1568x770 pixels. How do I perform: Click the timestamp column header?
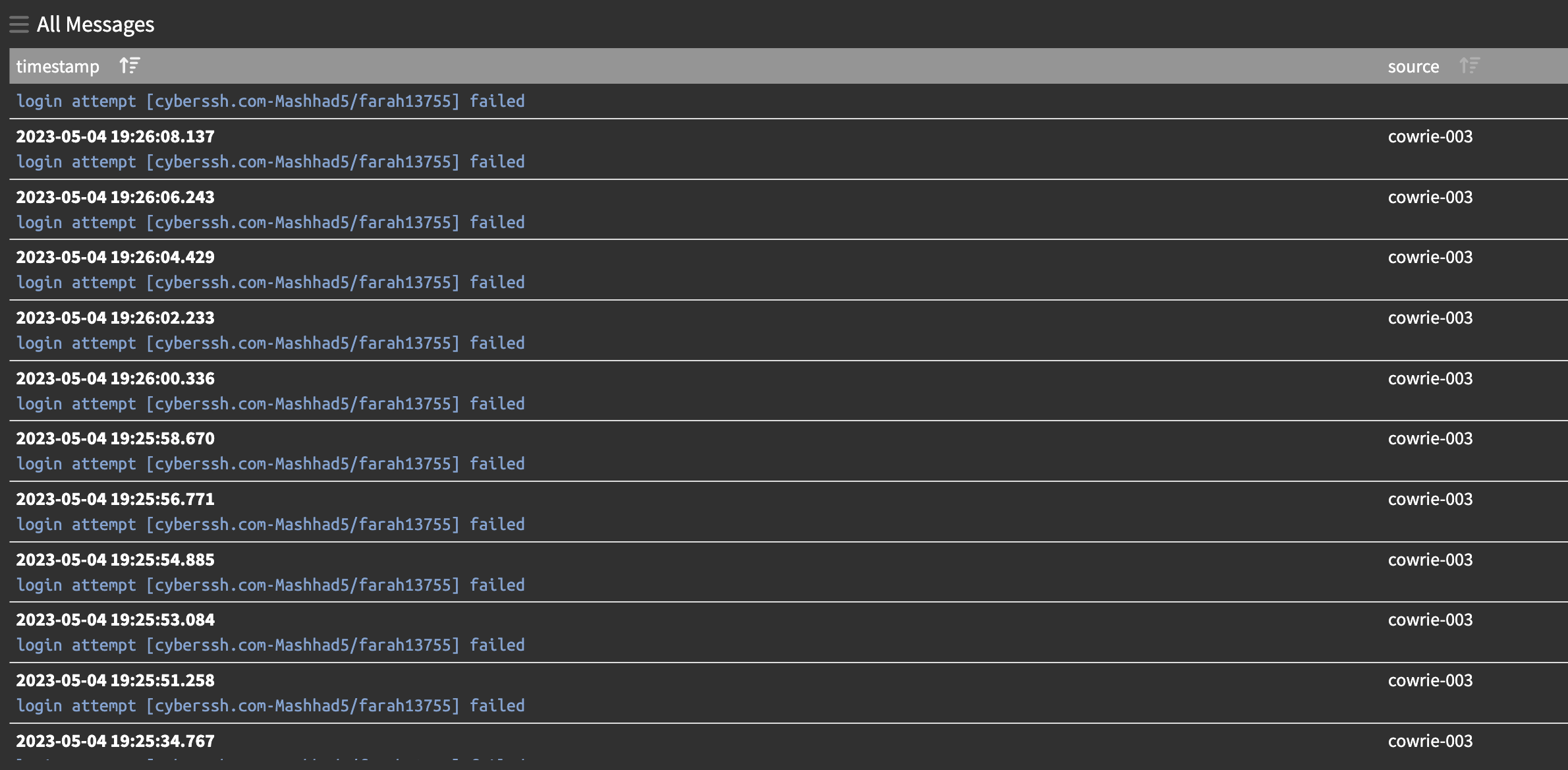pyautogui.click(x=58, y=66)
